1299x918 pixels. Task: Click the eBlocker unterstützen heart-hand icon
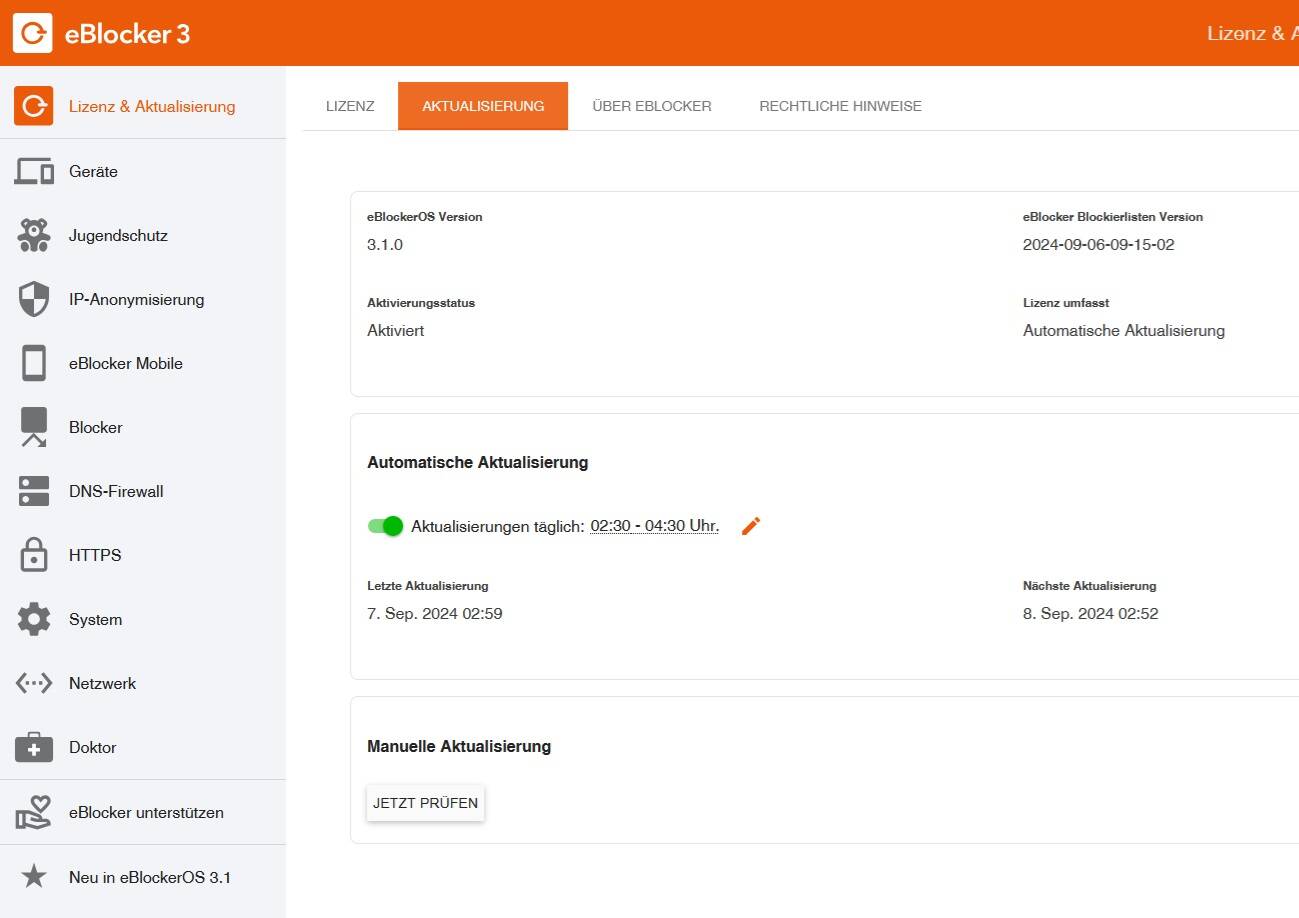coord(34,813)
